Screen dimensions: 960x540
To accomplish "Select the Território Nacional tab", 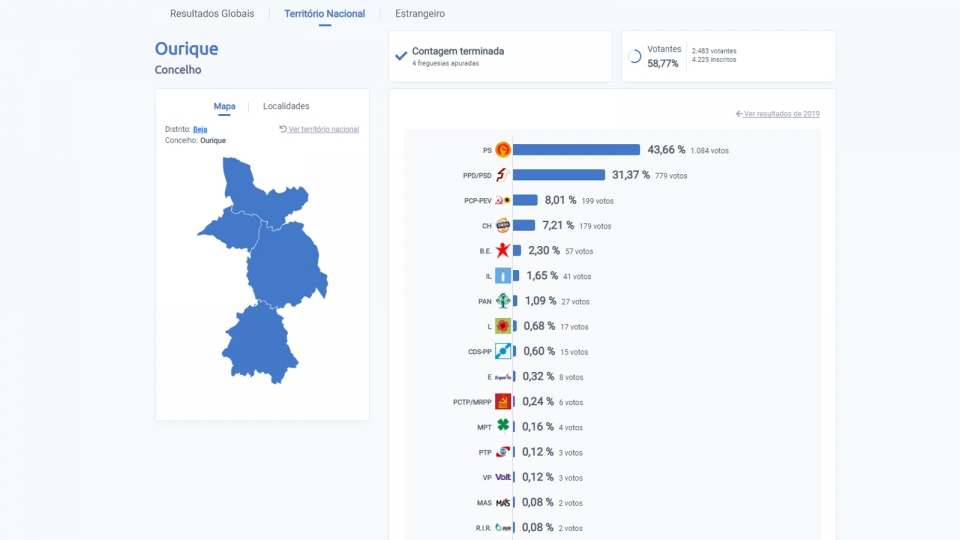I will (x=324, y=13).
